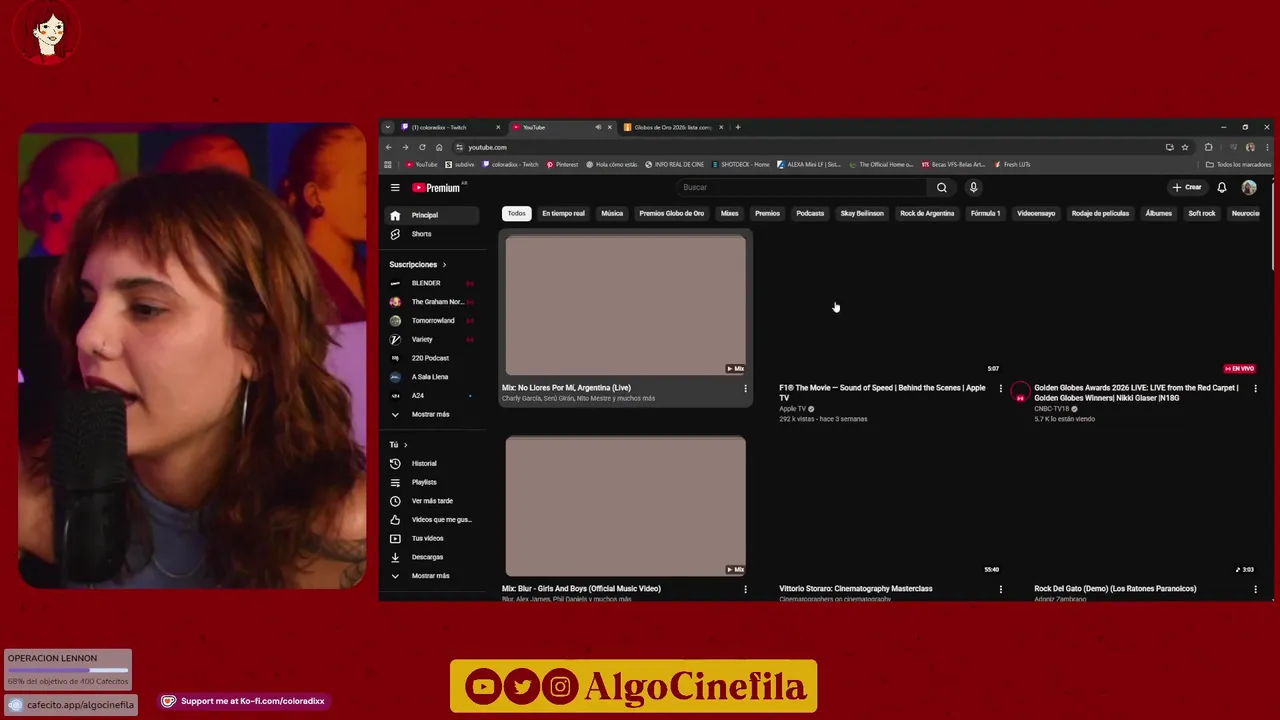Viewport: 1280px width, 720px height.
Task: Open options for Vittorio Storaro Masterclass
Action: click(x=1000, y=589)
